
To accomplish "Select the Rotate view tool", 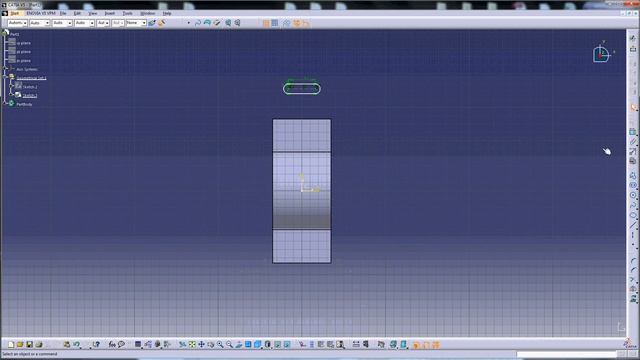I will pyautogui.click(x=211, y=345).
